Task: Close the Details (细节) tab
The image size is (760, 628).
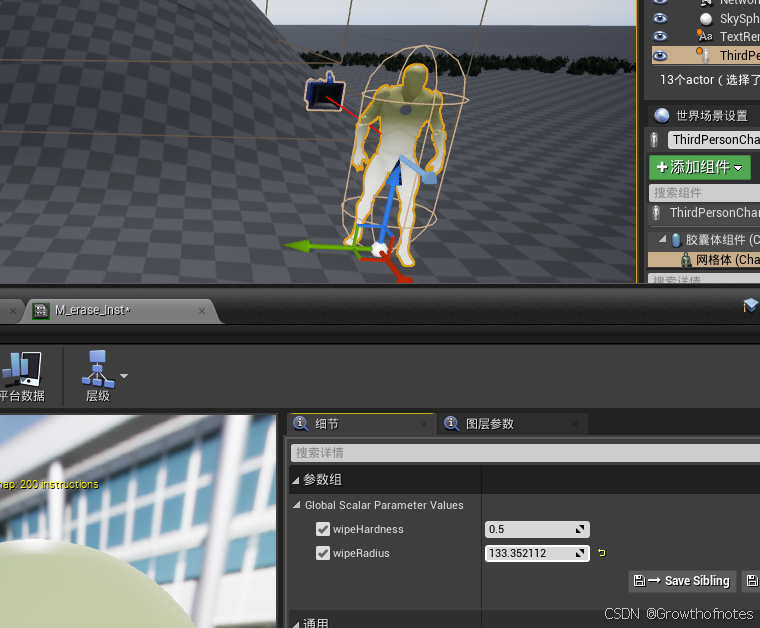Action: click(424, 424)
